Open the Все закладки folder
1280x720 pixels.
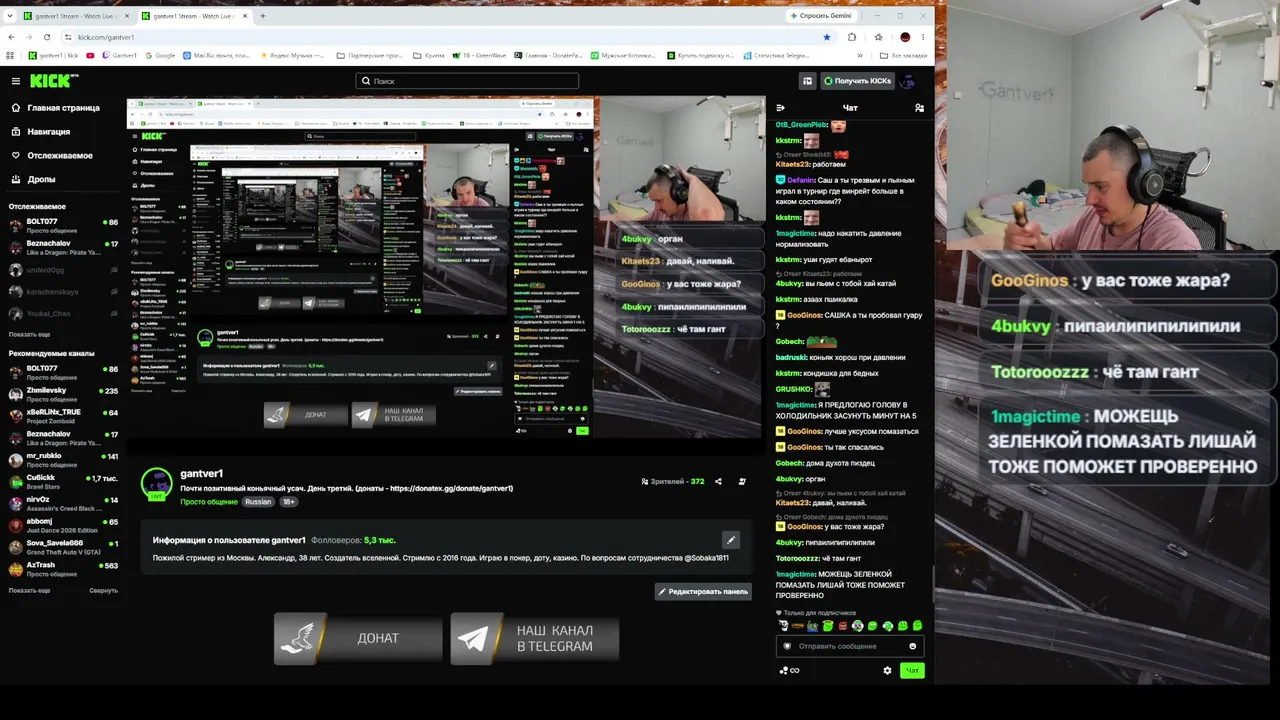(902, 56)
